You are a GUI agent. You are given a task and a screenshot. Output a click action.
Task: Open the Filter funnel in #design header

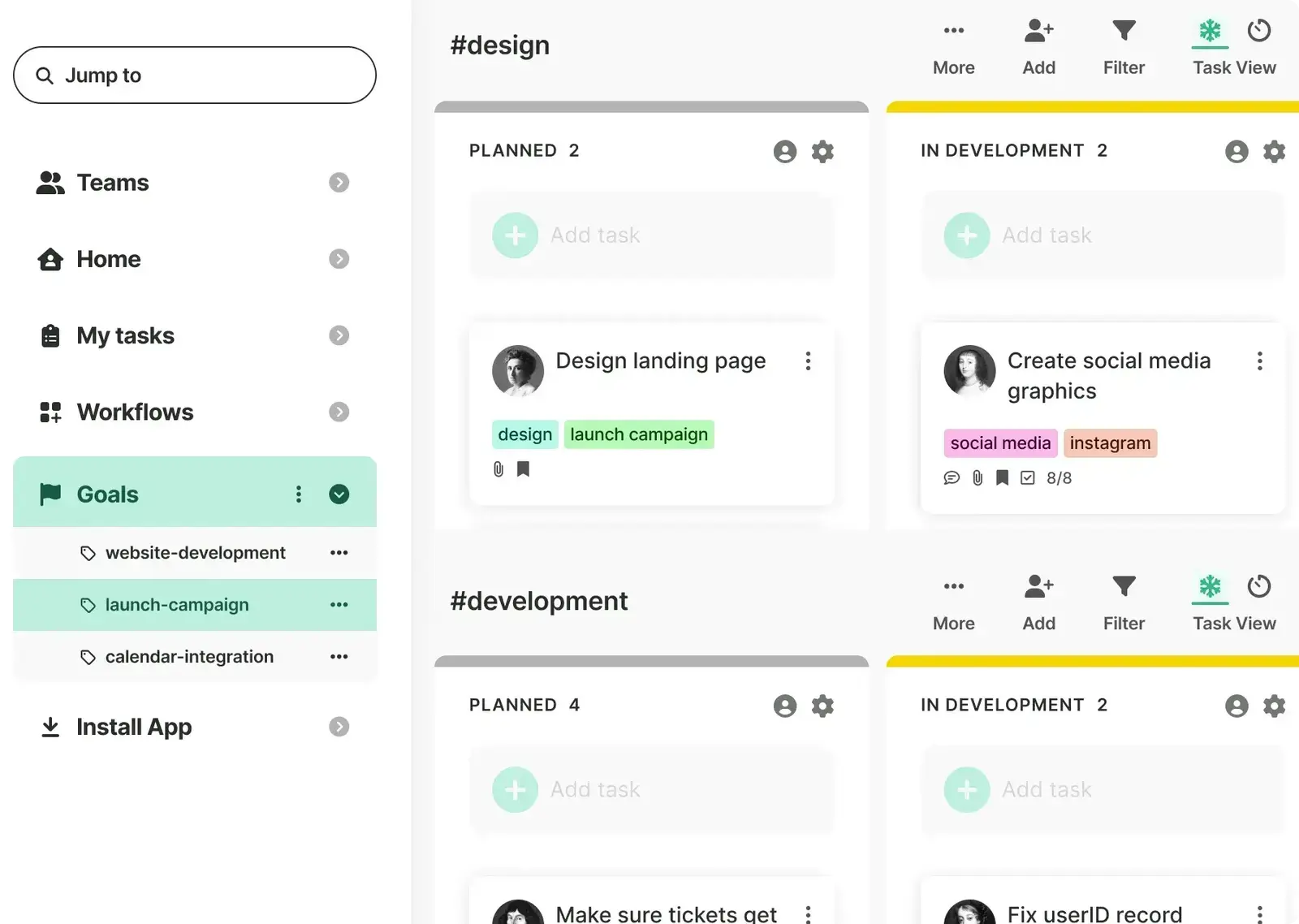click(x=1124, y=32)
